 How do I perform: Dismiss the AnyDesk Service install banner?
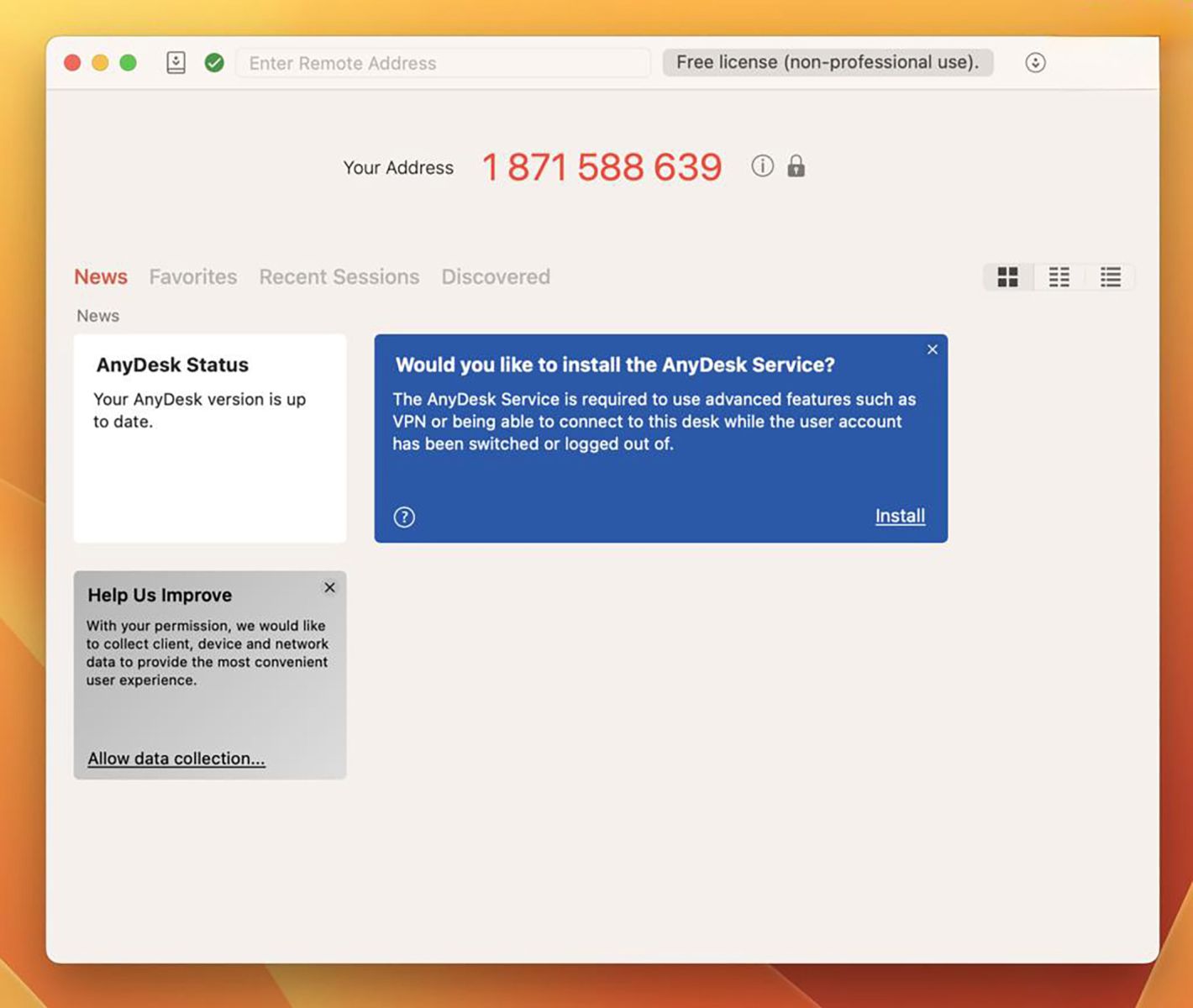click(x=932, y=349)
